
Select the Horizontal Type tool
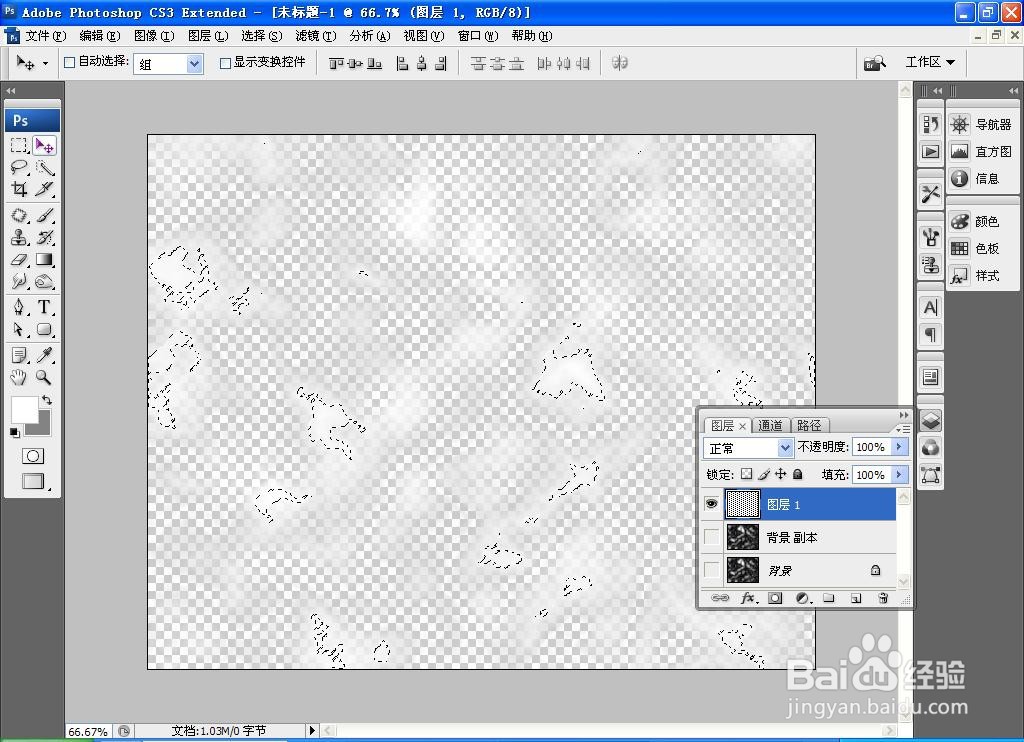point(44,306)
